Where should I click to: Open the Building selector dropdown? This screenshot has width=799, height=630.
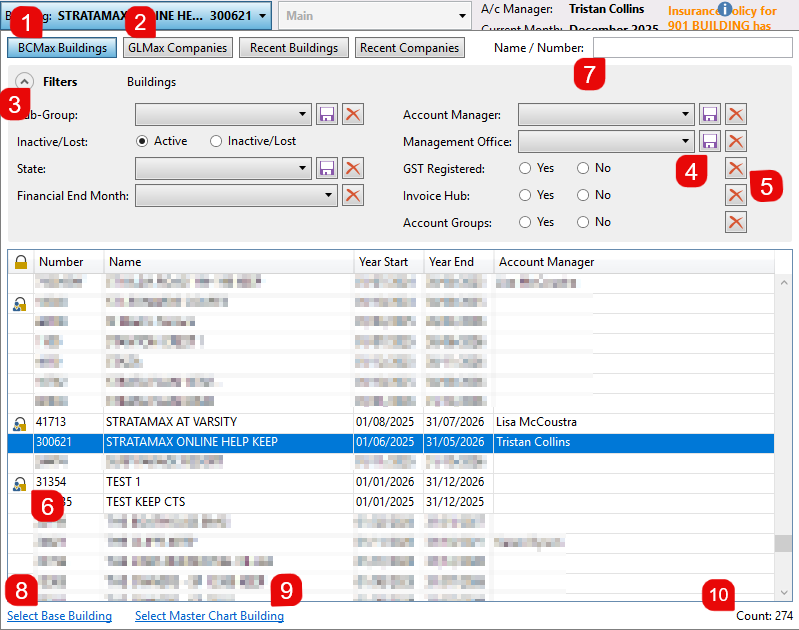(136, 16)
